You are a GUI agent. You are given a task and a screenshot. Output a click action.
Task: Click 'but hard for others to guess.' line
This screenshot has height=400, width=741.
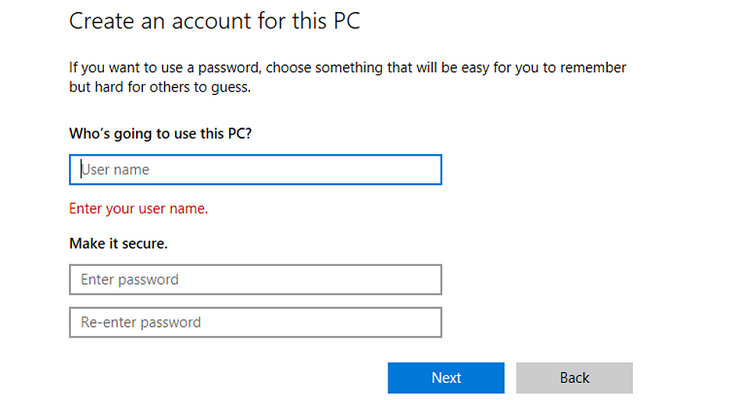click(160, 87)
